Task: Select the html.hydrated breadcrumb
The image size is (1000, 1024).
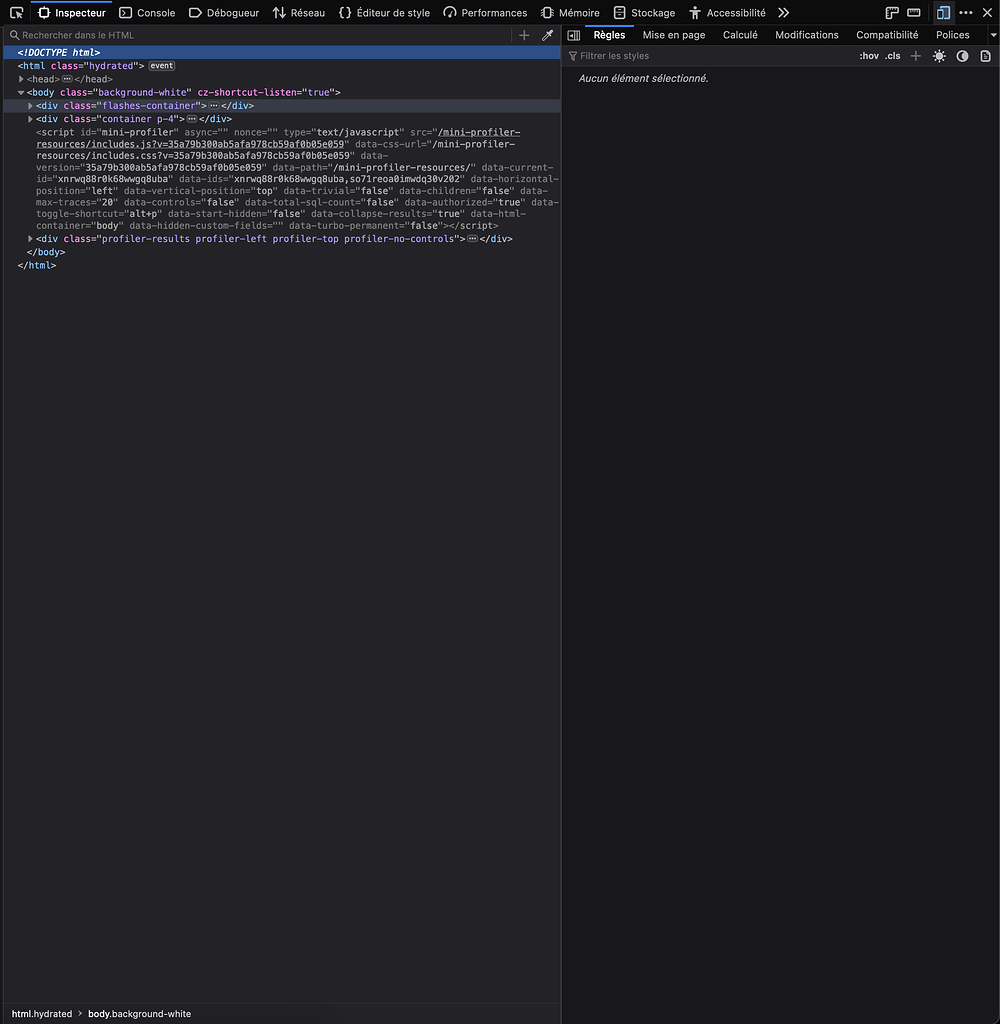Action: tap(40, 1013)
